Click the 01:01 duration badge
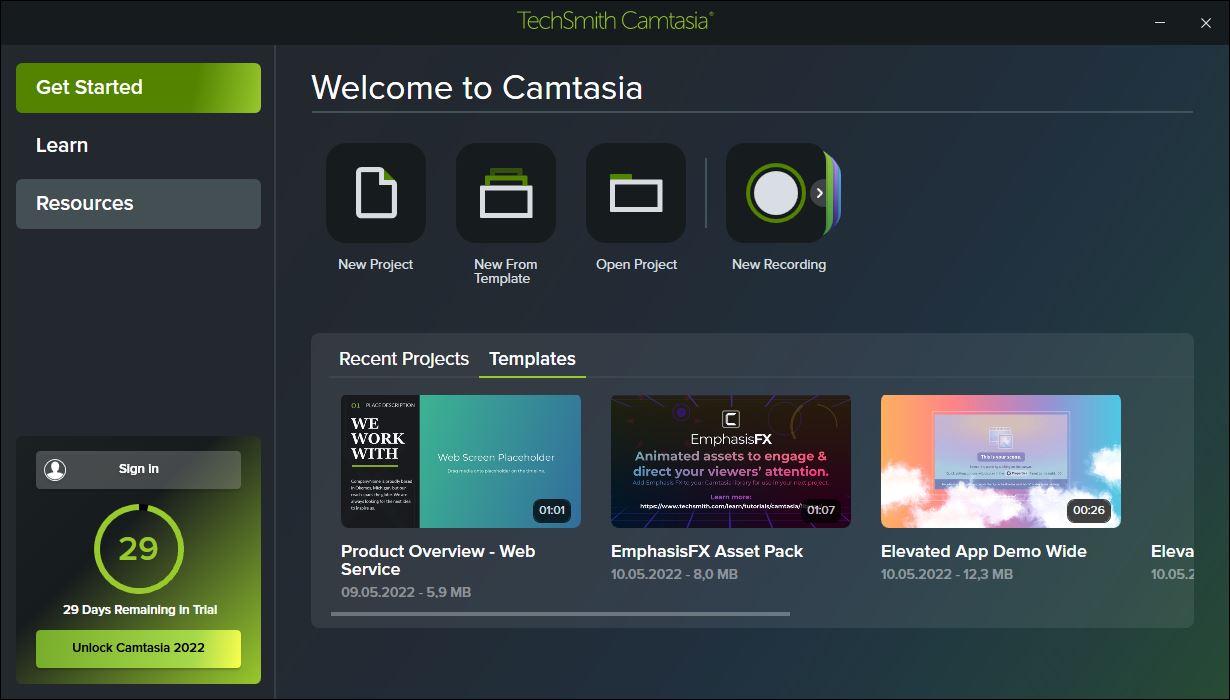 pyautogui.click(x=552, y=510)
